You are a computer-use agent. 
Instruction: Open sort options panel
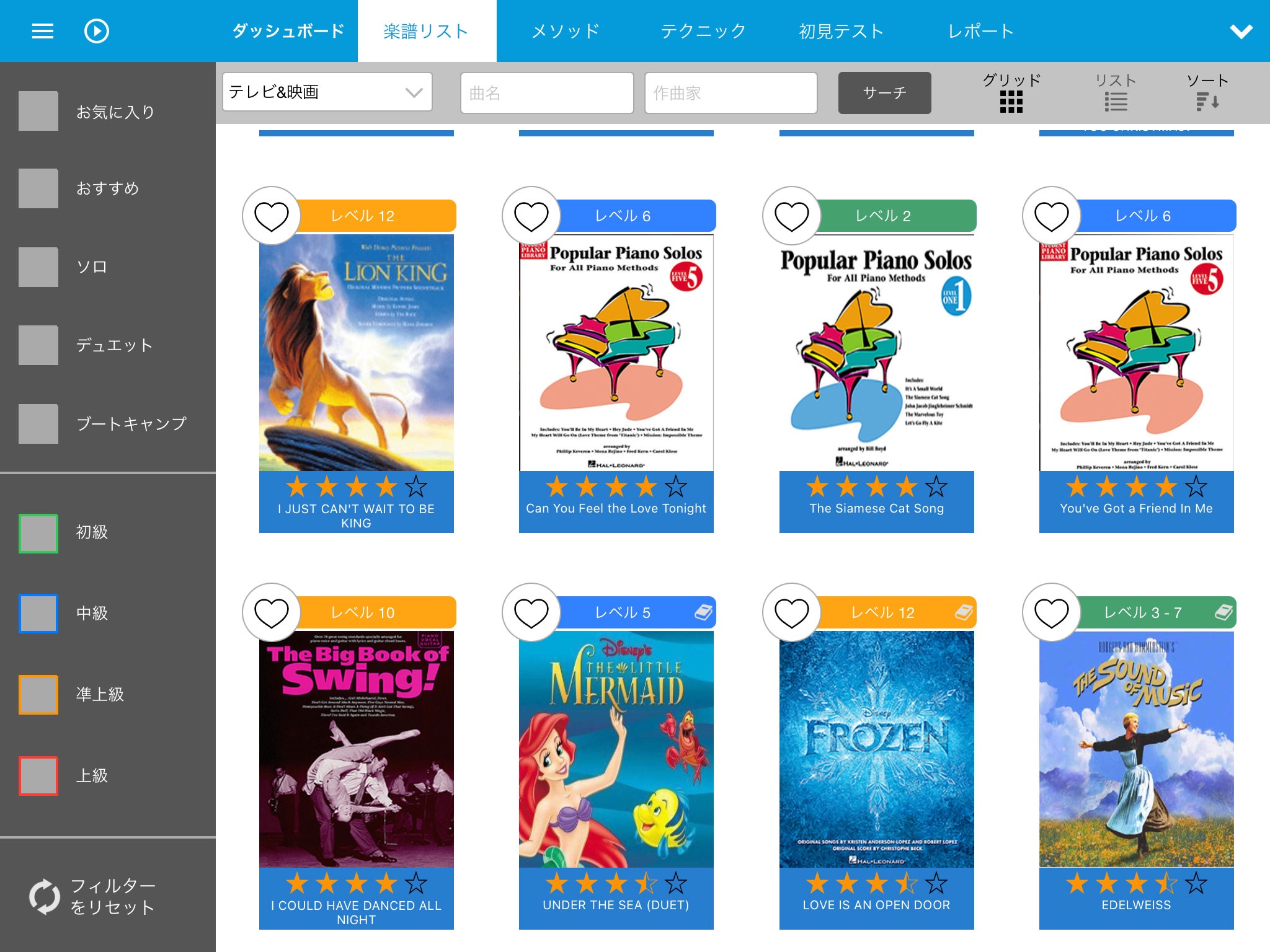(x=1206, y=92)
